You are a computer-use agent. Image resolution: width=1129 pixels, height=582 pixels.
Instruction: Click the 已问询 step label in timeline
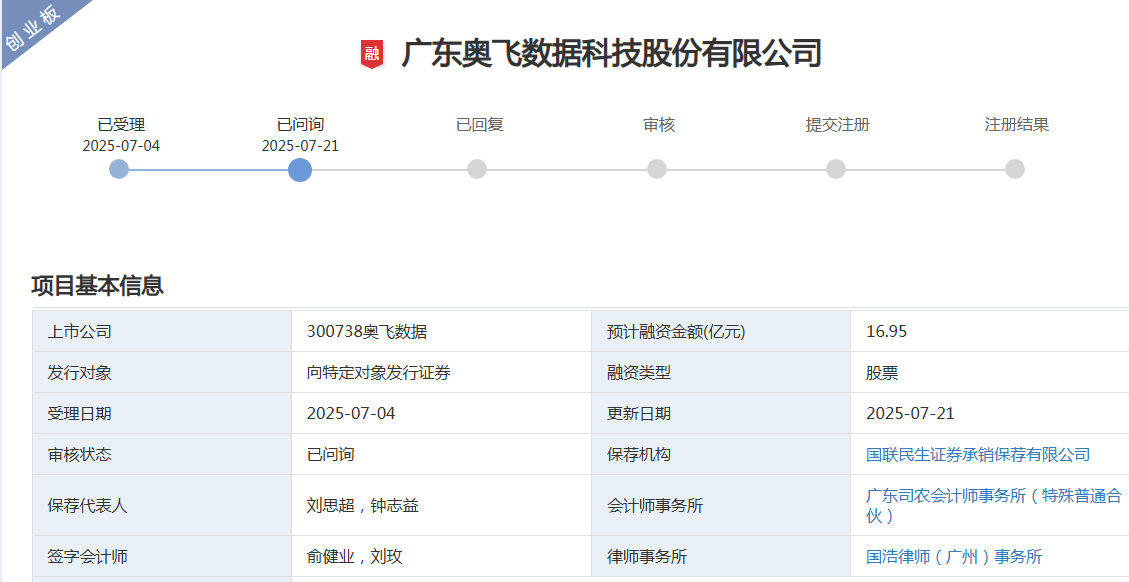click(x=300, y=125)
